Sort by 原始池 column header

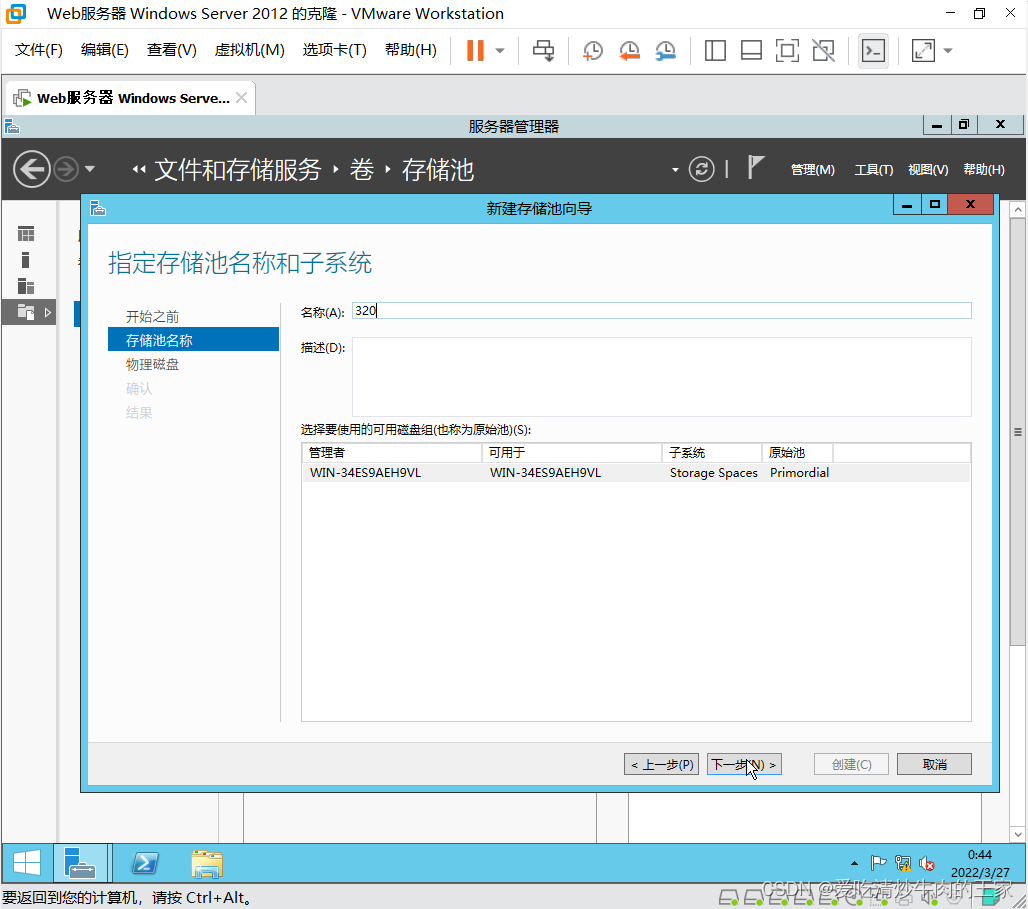point(797,453)
